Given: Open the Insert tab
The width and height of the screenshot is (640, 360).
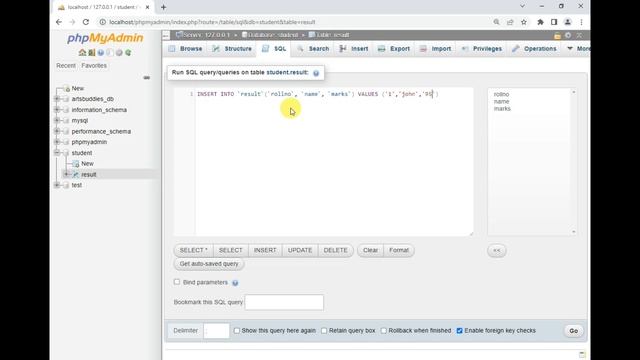Looking at the screenshot, I should [354, 49].
